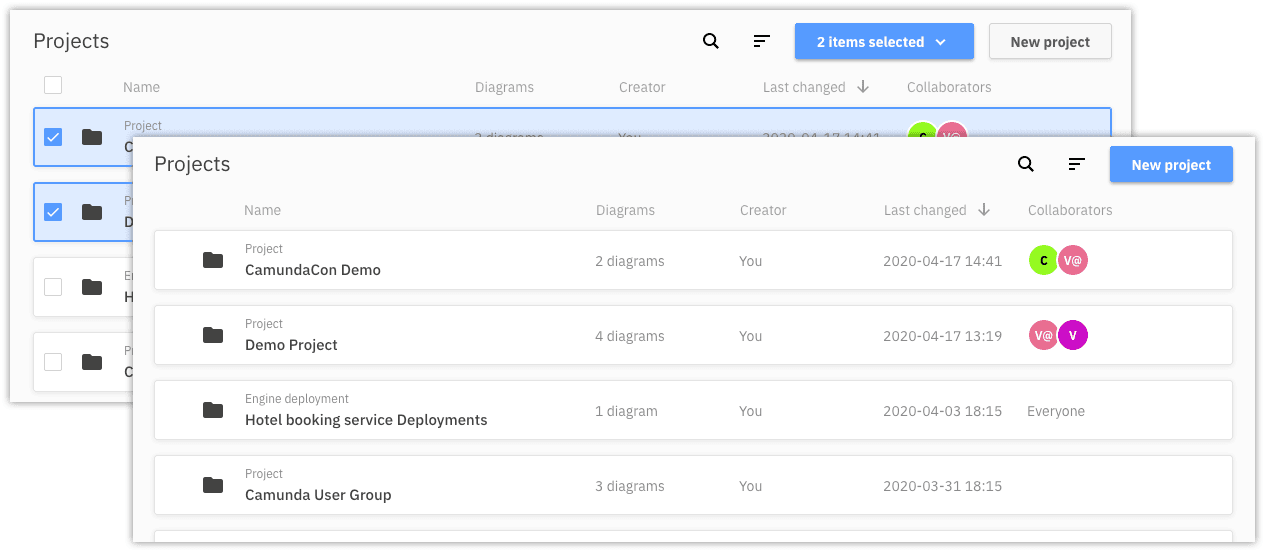The height and width of the screenshot is (552, 1265).
Task: Click Collaborators column header in back window
Action: pos(949,87)
